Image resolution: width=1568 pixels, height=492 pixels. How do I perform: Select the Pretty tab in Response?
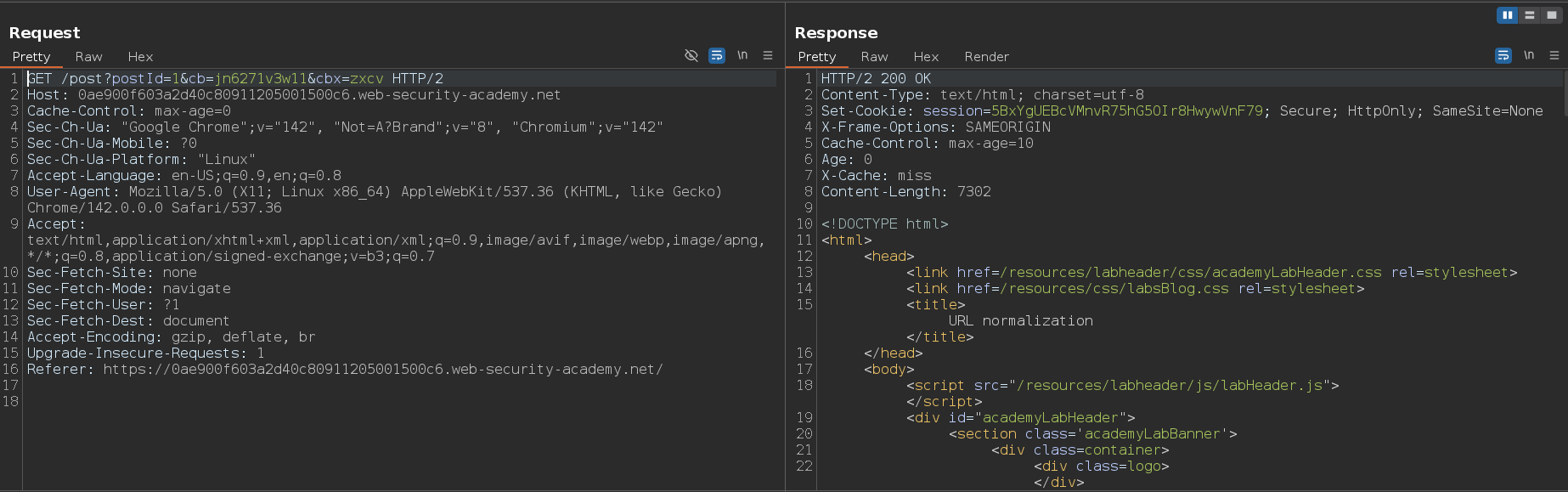[816, 57]
